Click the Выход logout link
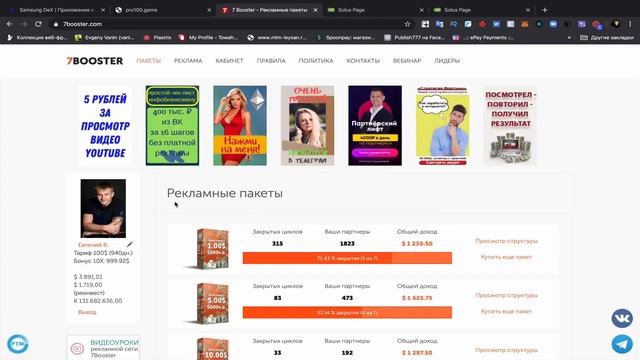 click(x=87, y=312)
